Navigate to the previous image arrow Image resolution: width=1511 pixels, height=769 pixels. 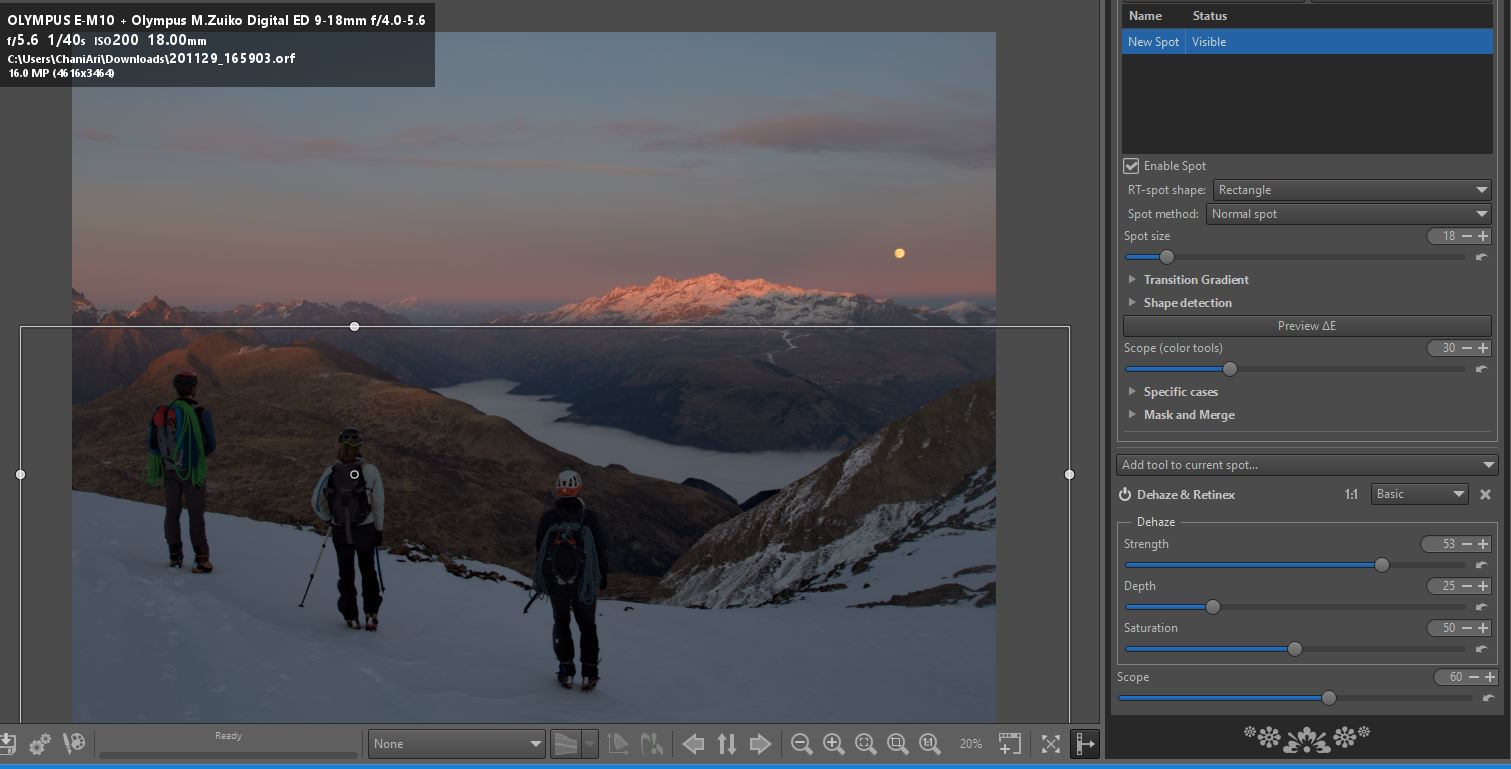tap(693, 743)
